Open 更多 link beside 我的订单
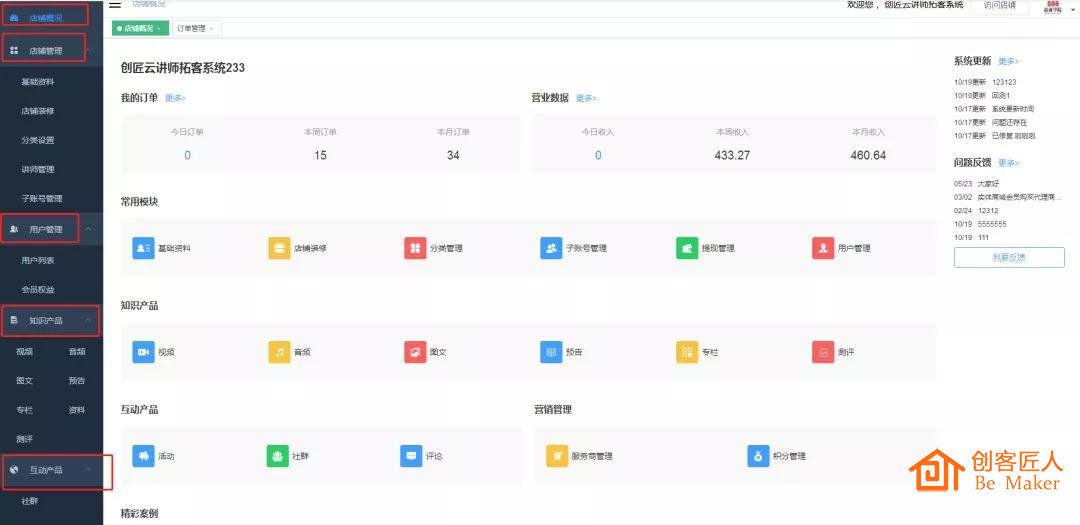Screen dimensions: 1080x525 click(176, 99)
